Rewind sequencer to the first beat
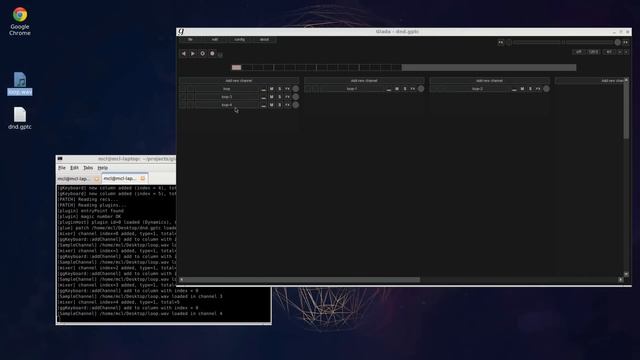Screen dimensions: 640x360 (184, 53)
